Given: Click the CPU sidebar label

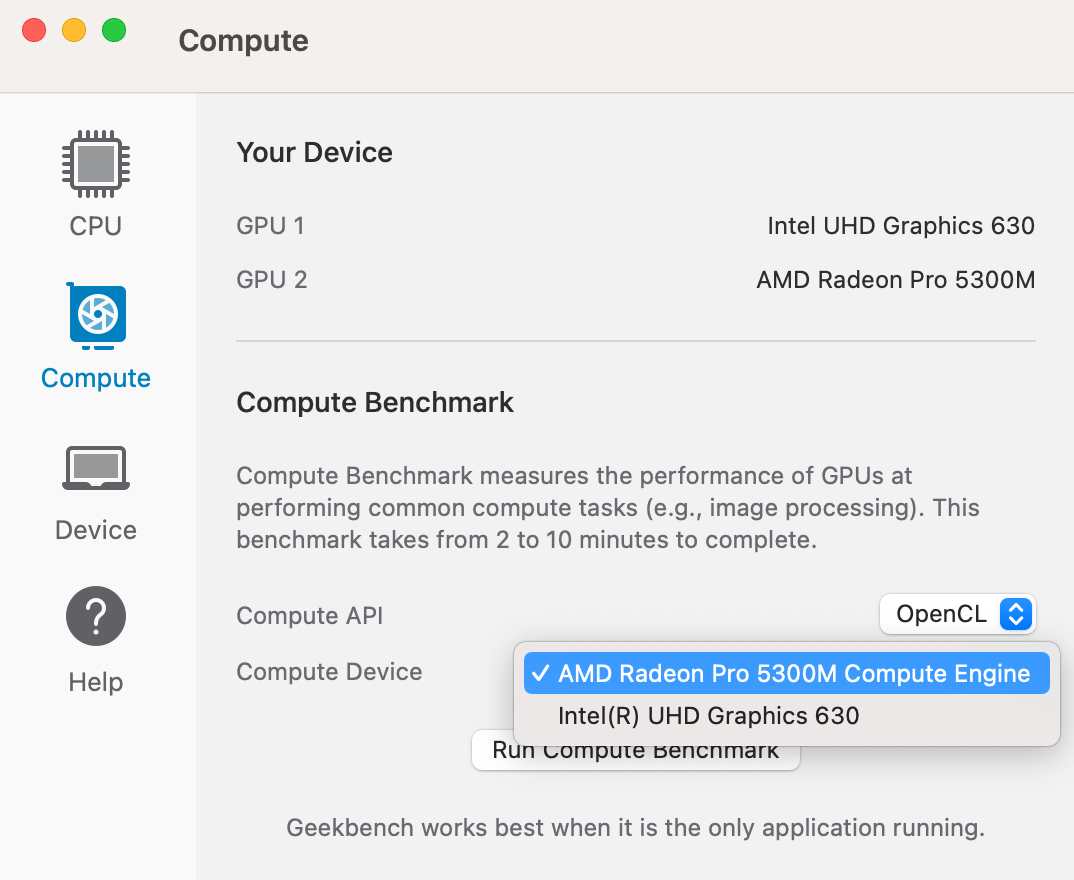Looking at the screenshot, I should (x=96, y=226).
